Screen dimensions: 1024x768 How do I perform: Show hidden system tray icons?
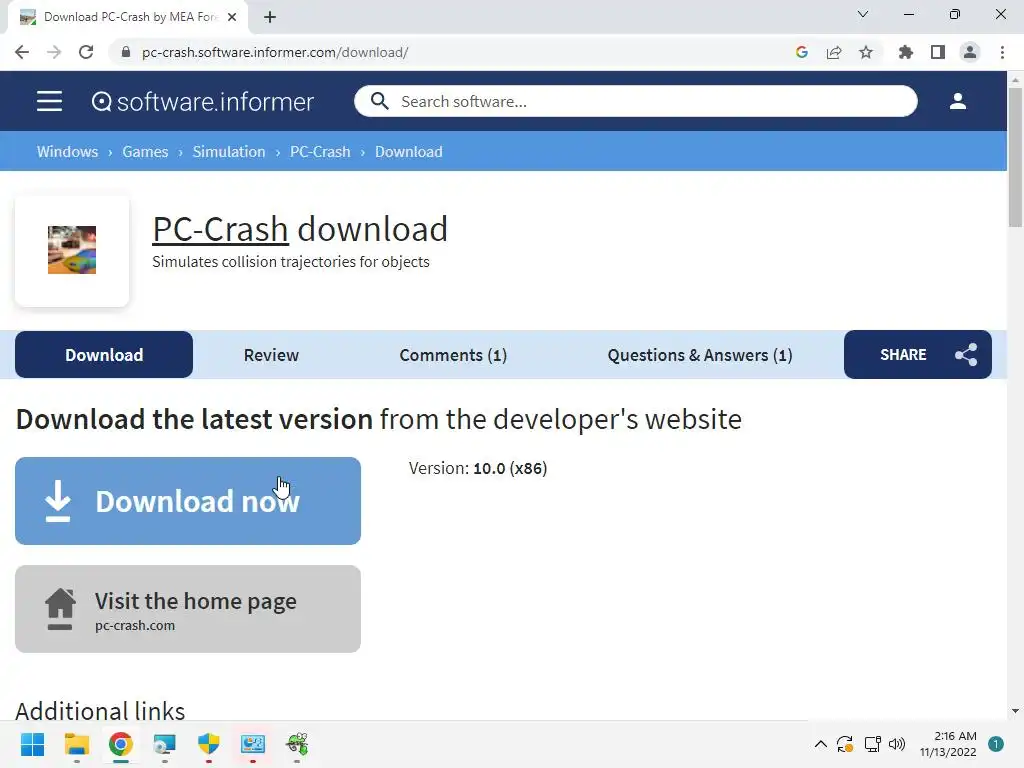(x=821, y=744)
